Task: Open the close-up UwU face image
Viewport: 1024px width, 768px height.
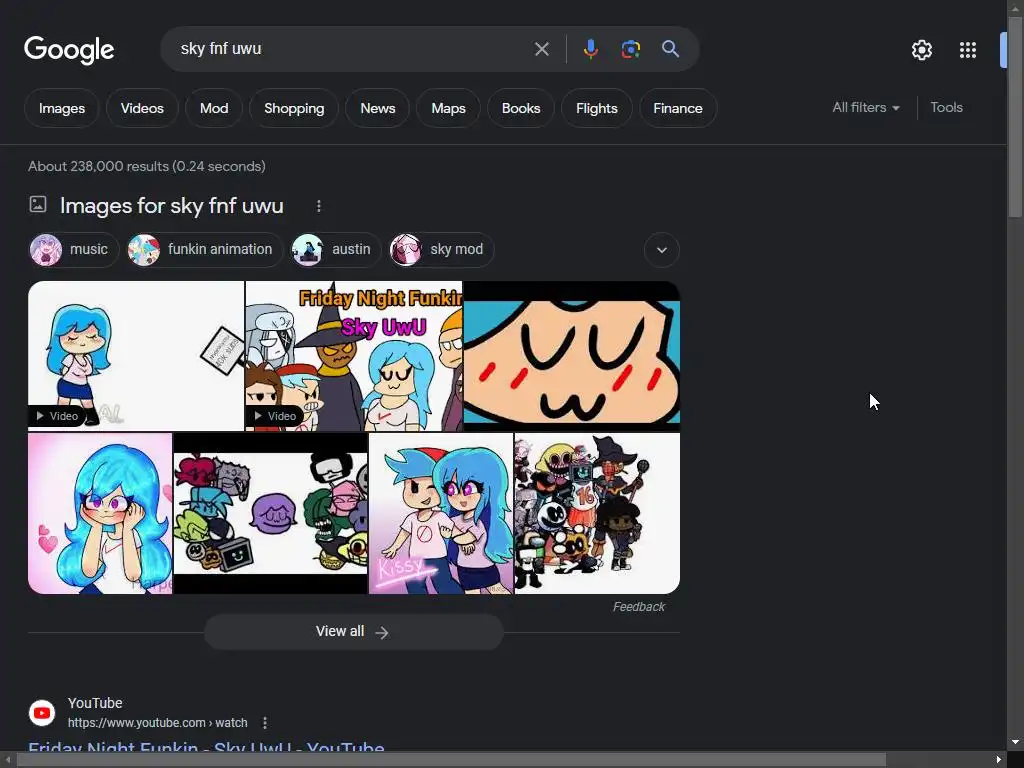Action: (x=571, y=356)
